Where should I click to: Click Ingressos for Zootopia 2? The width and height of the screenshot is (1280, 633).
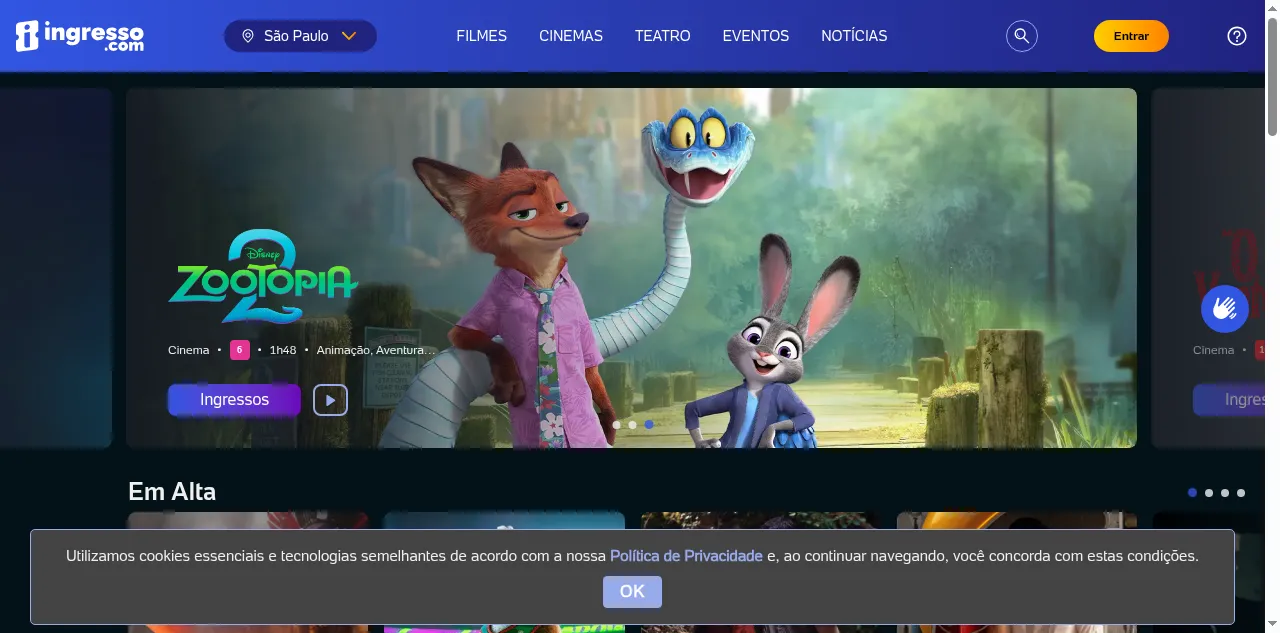[234, 400]
